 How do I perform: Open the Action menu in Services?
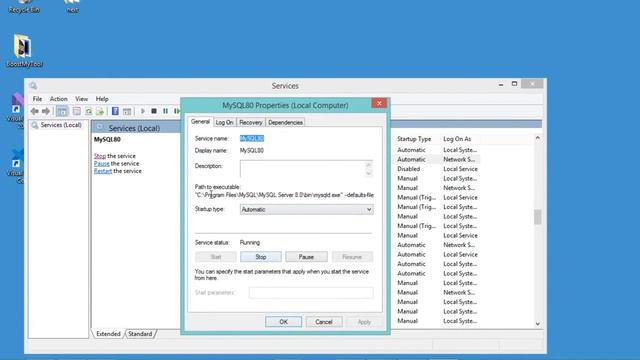(x=59, y=99)
